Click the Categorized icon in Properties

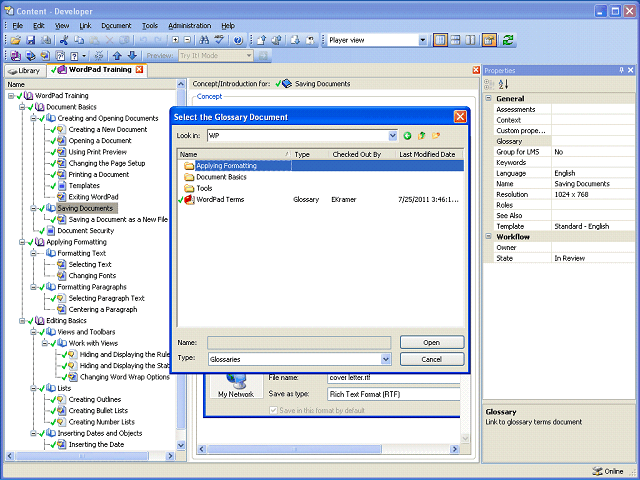click(x=489, y=84)
